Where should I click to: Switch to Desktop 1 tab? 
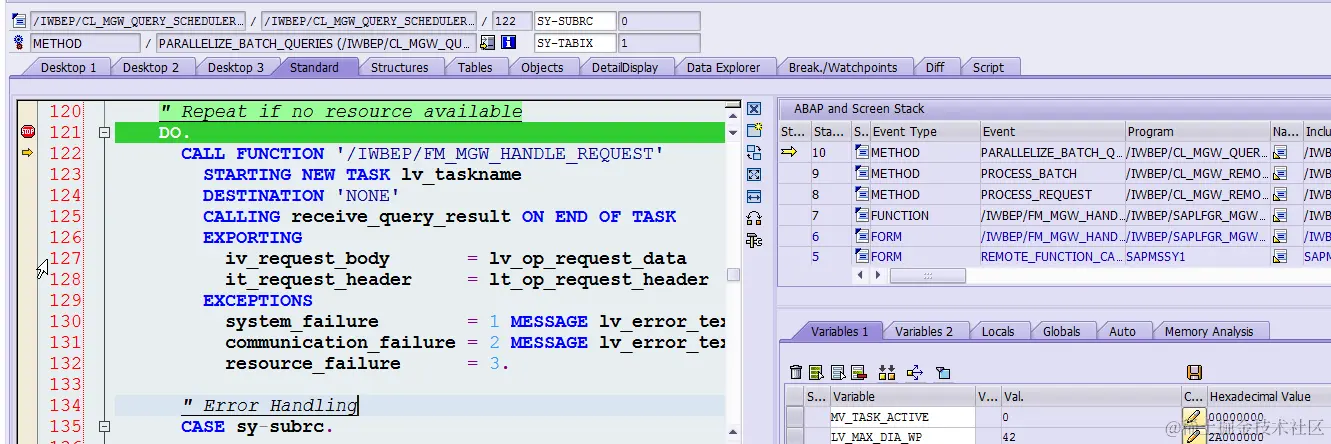(68, 67)
